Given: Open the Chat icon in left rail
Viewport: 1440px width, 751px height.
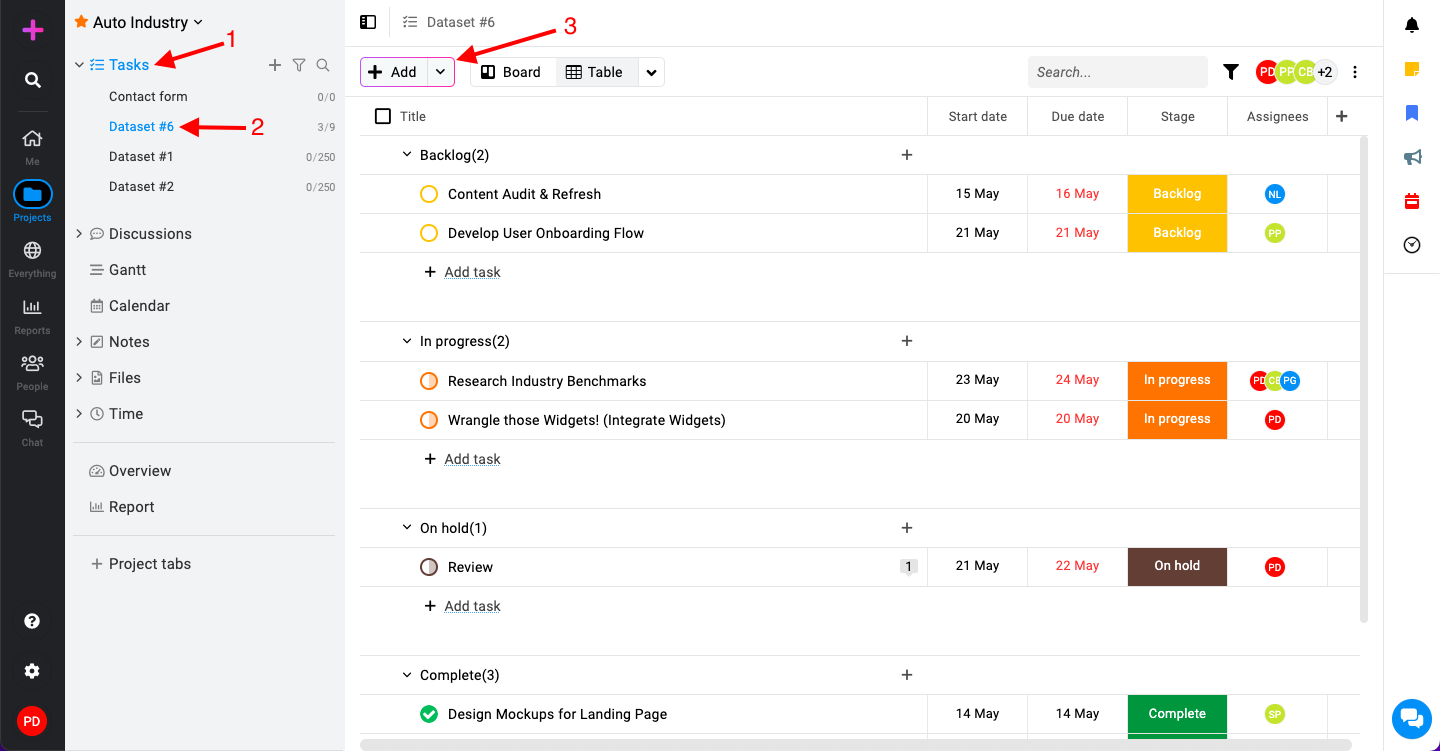Looking at the screenshot, I should pos(32,419).
